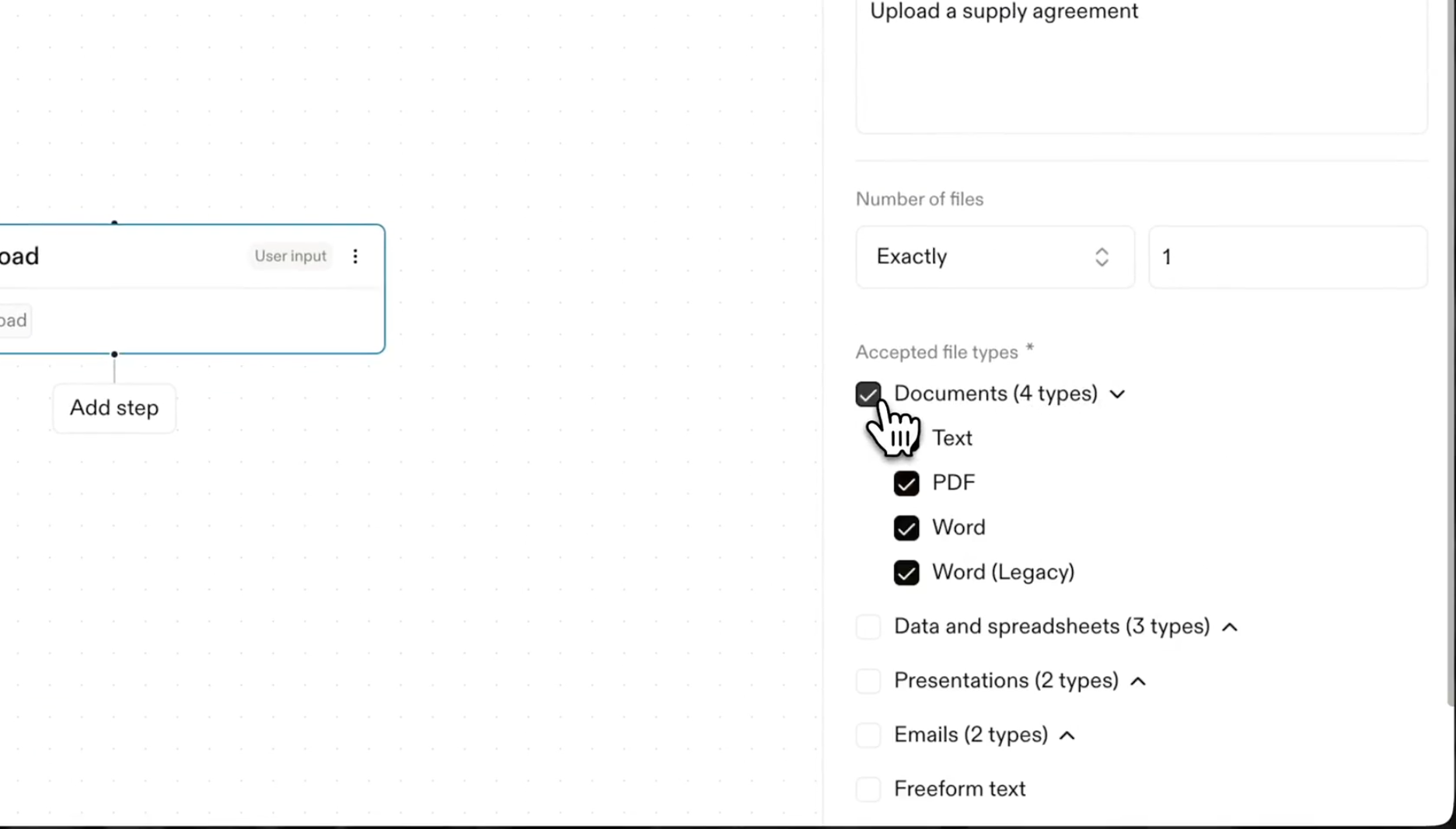Viewport: 1456px width, 829px height.
Task: Collapse the Documents types chevron
Action: (x=1117, y=395)
